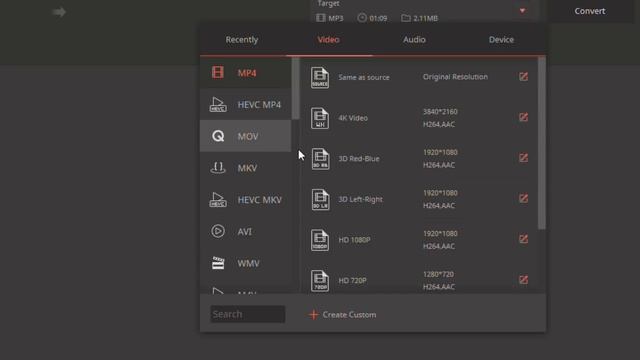Click the '01:09' target duration text
This screenshot has width=640, height=360.
coord(378,18)
